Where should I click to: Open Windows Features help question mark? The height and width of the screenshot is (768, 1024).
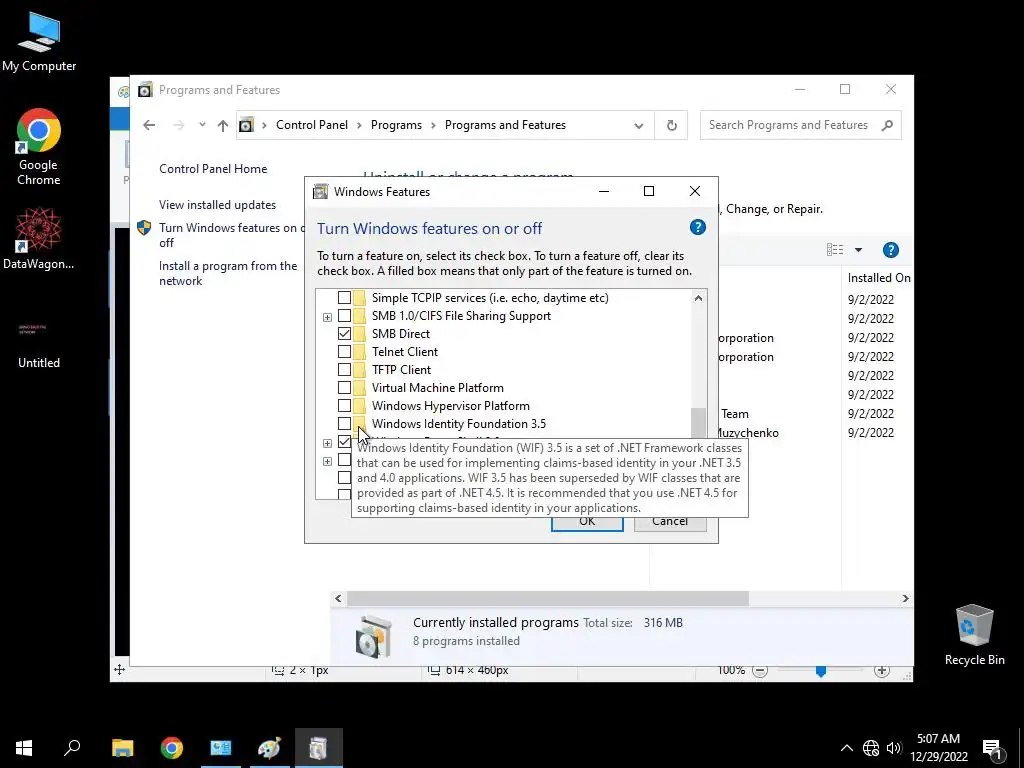pos(697,227)
